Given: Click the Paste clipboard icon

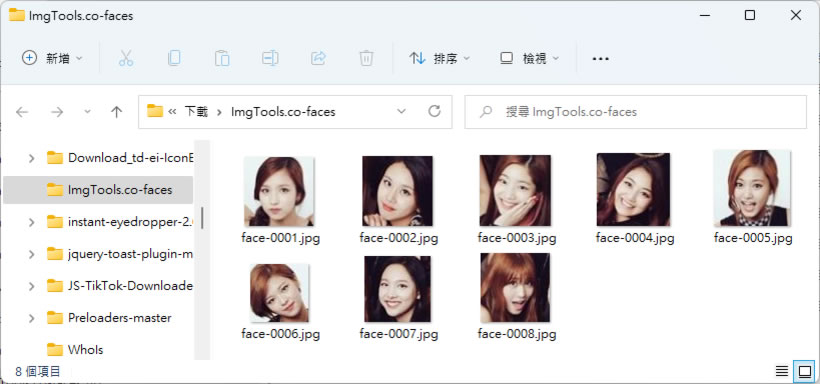Looking at the screenshot, I should pyautogui.click(x=222, y=58).
